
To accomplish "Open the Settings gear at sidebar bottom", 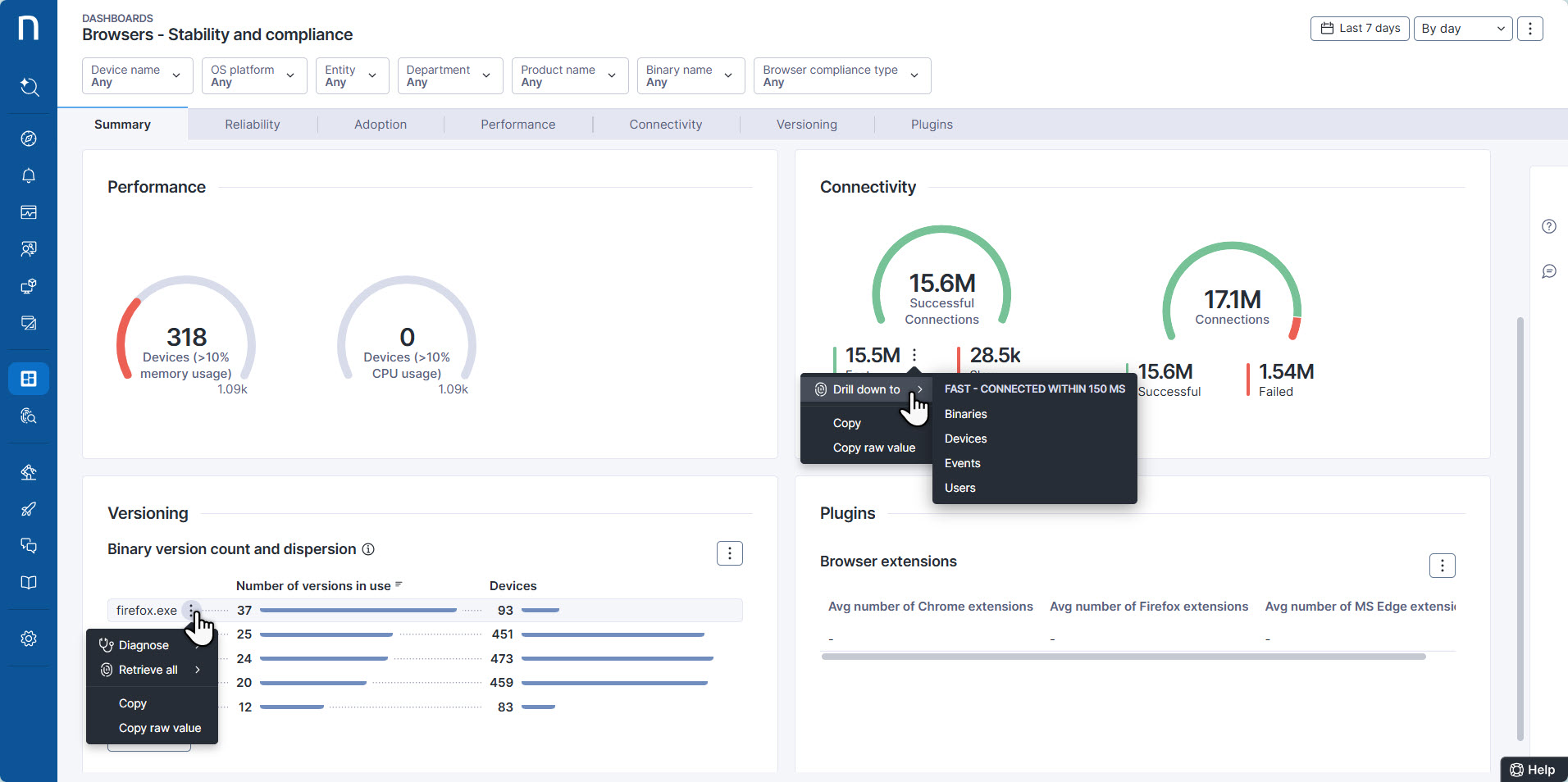I will (x=29, y=638).
